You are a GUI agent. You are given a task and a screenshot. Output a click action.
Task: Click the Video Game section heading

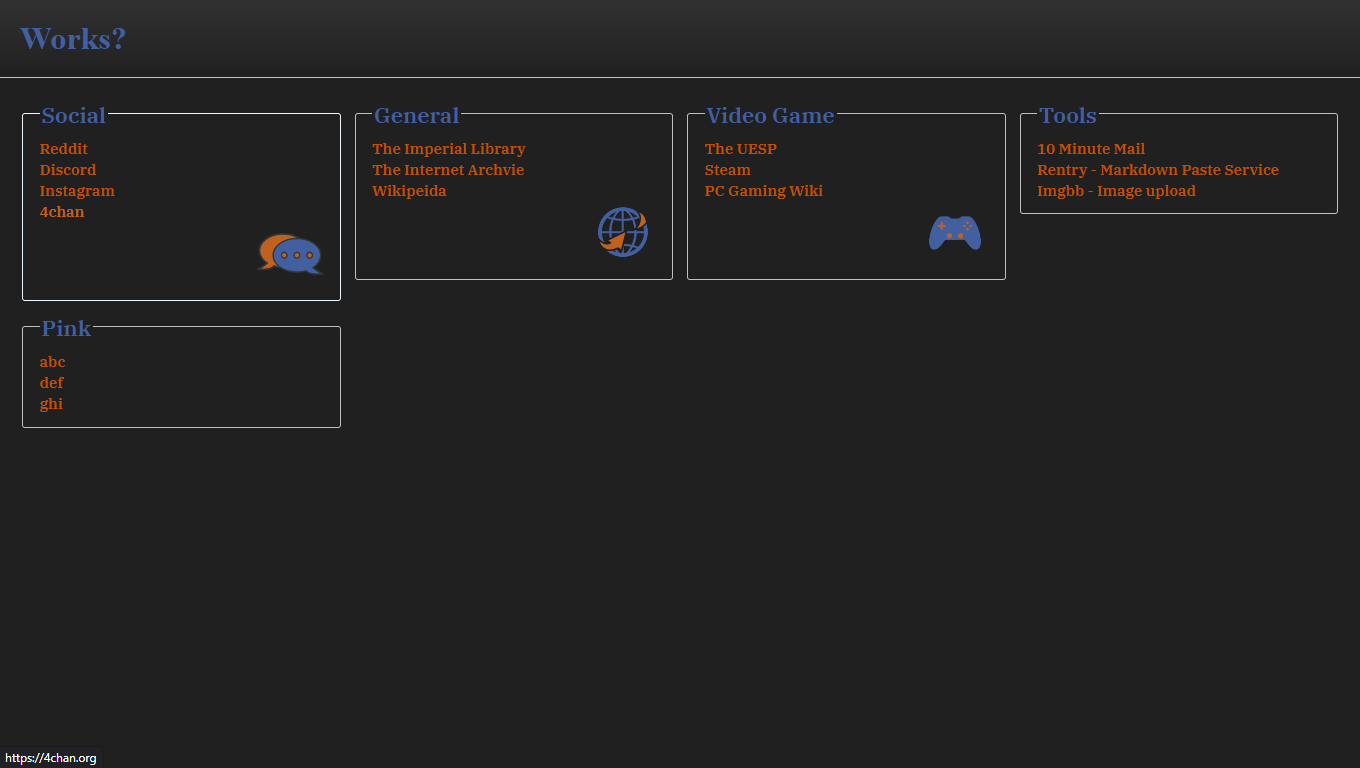pos(770,116)
